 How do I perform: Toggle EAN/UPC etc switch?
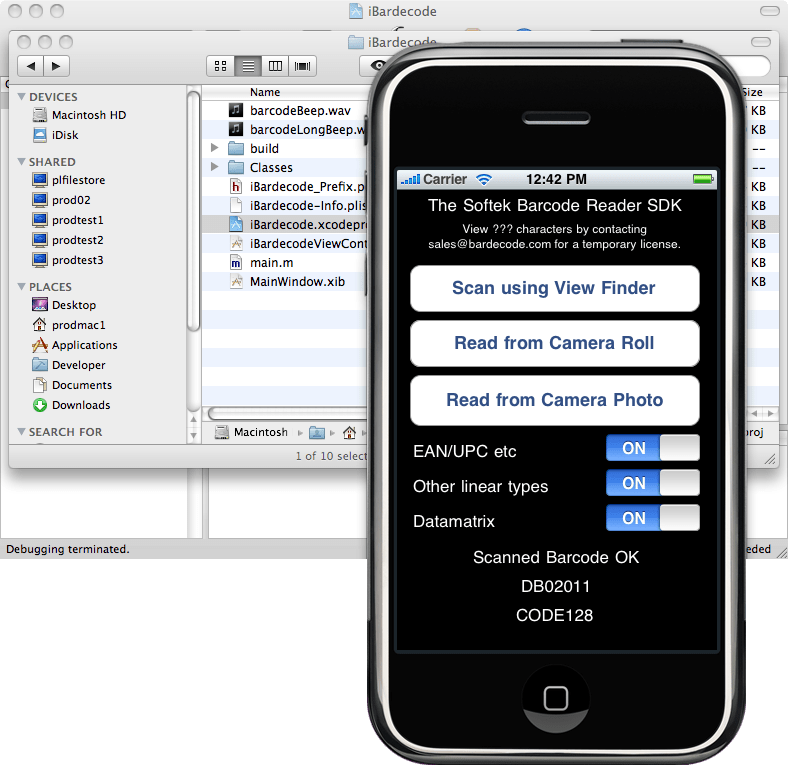(x=652, y=448)
